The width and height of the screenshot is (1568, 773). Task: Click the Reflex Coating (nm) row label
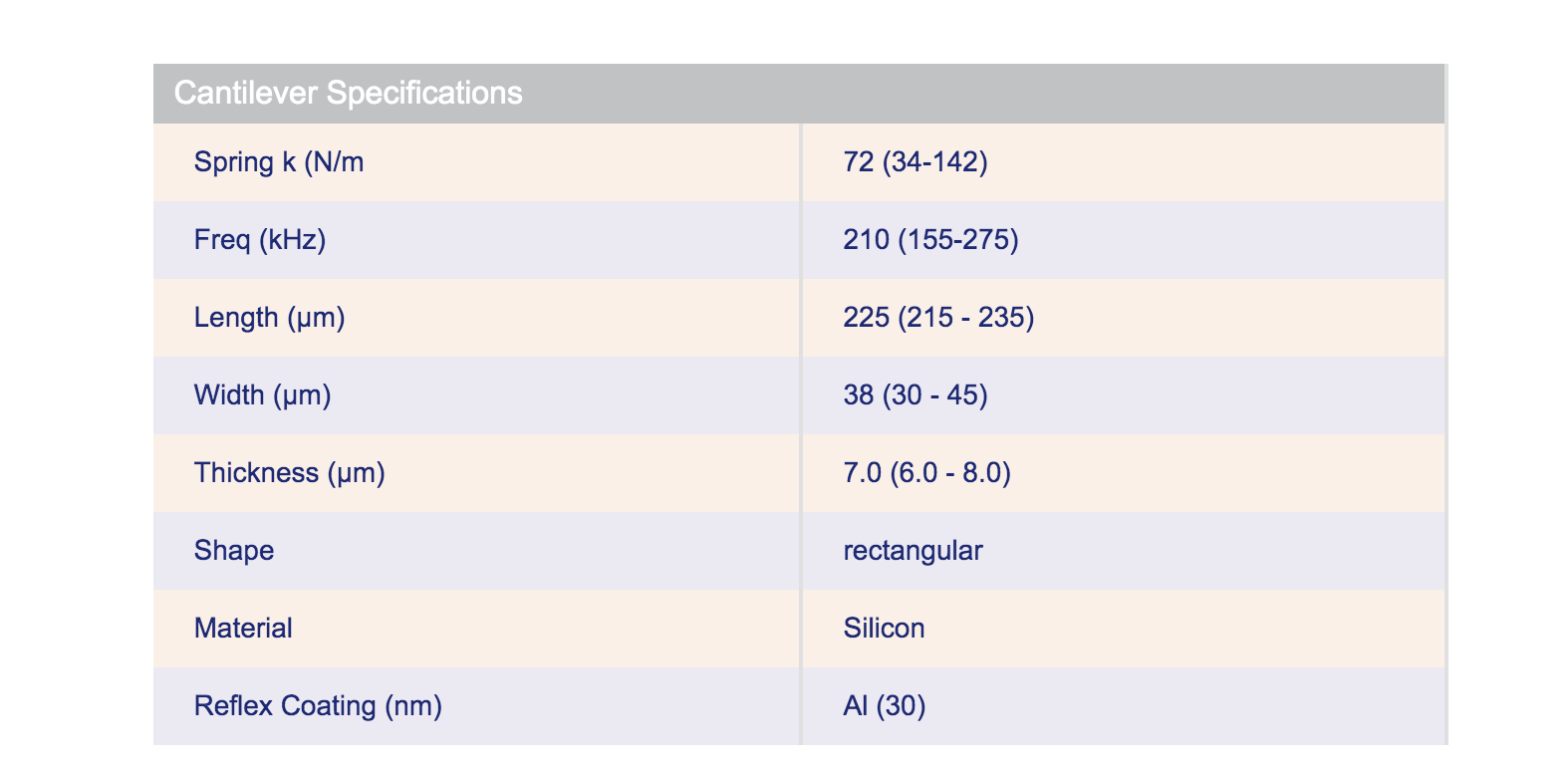(318, 705)
